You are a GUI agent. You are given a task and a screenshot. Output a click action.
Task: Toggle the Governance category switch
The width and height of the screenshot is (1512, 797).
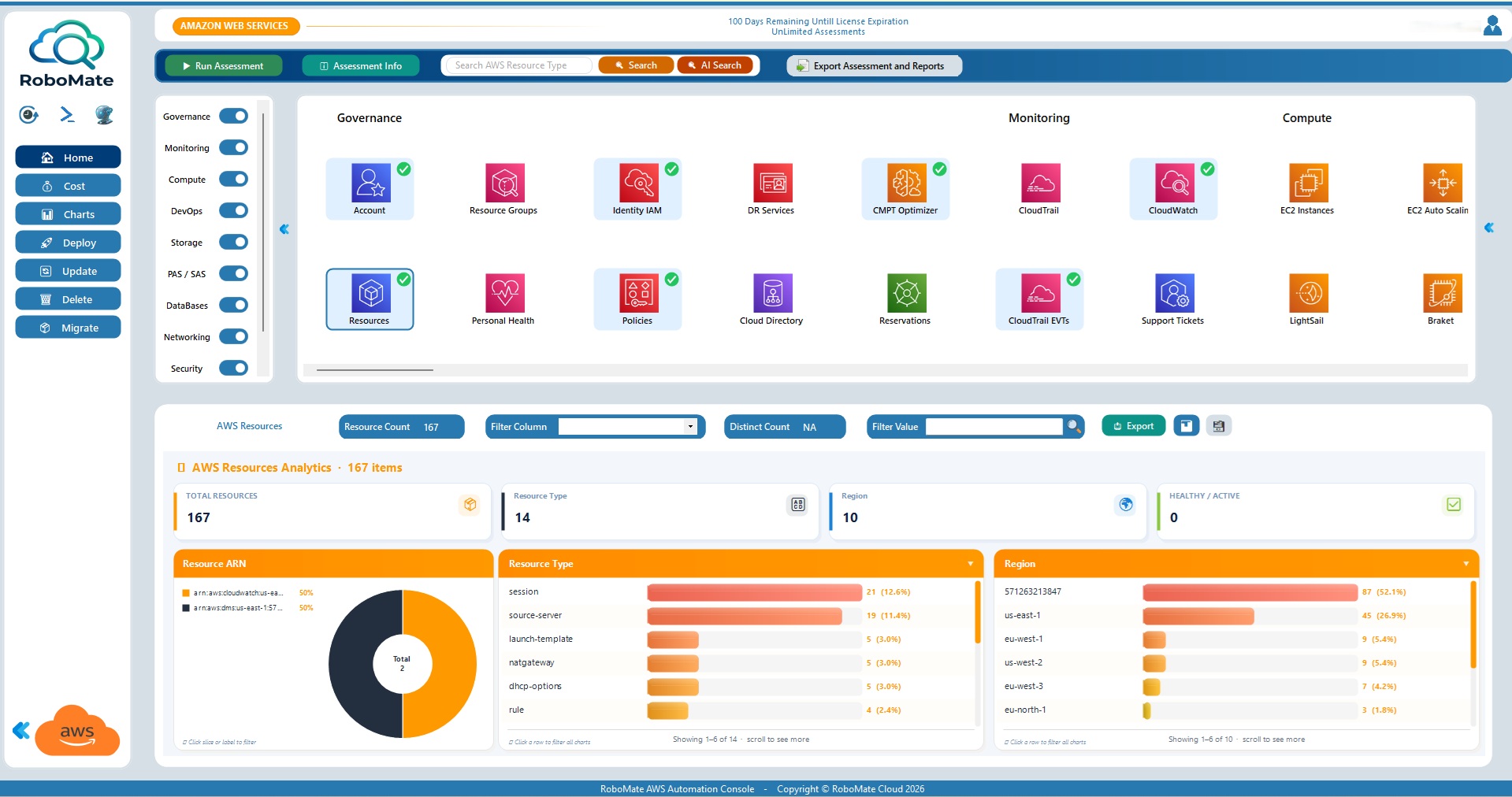coord(233,117)
